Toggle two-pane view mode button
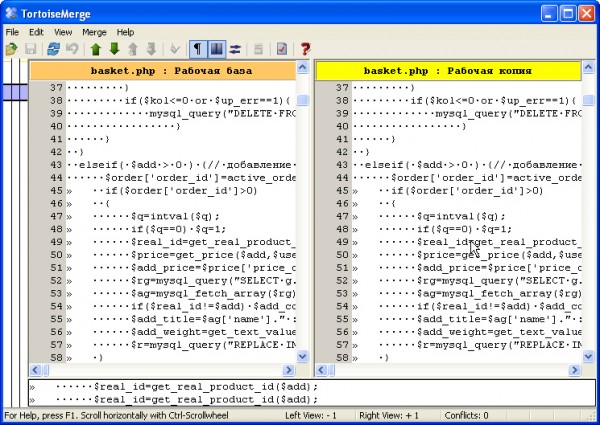Image resolution: width=600 pixels, height=425 pixels. click(218, 48)
